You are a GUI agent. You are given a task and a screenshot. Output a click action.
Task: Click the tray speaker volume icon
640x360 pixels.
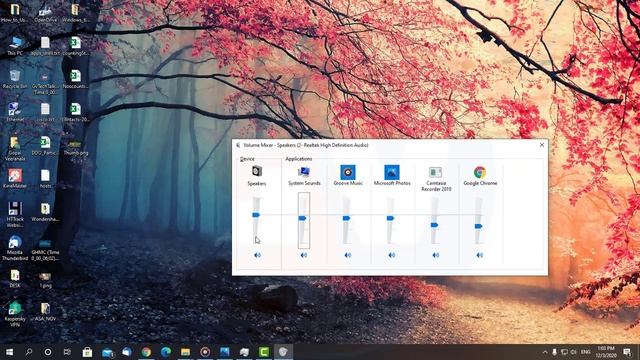[x=574, y=352]
